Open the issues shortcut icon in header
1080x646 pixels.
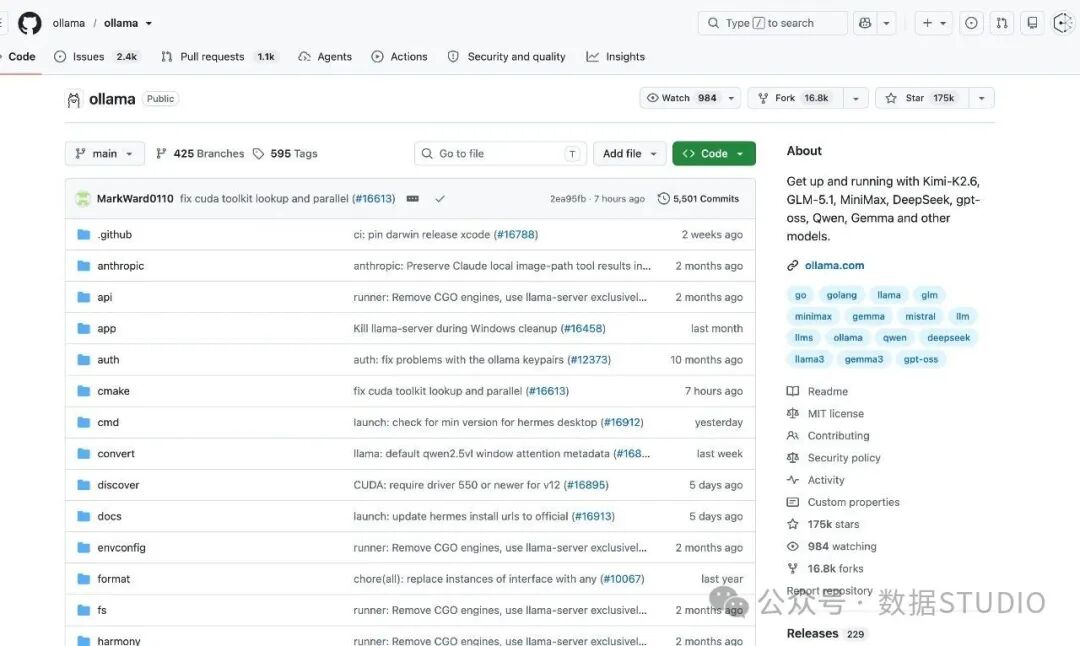[971, 23]
